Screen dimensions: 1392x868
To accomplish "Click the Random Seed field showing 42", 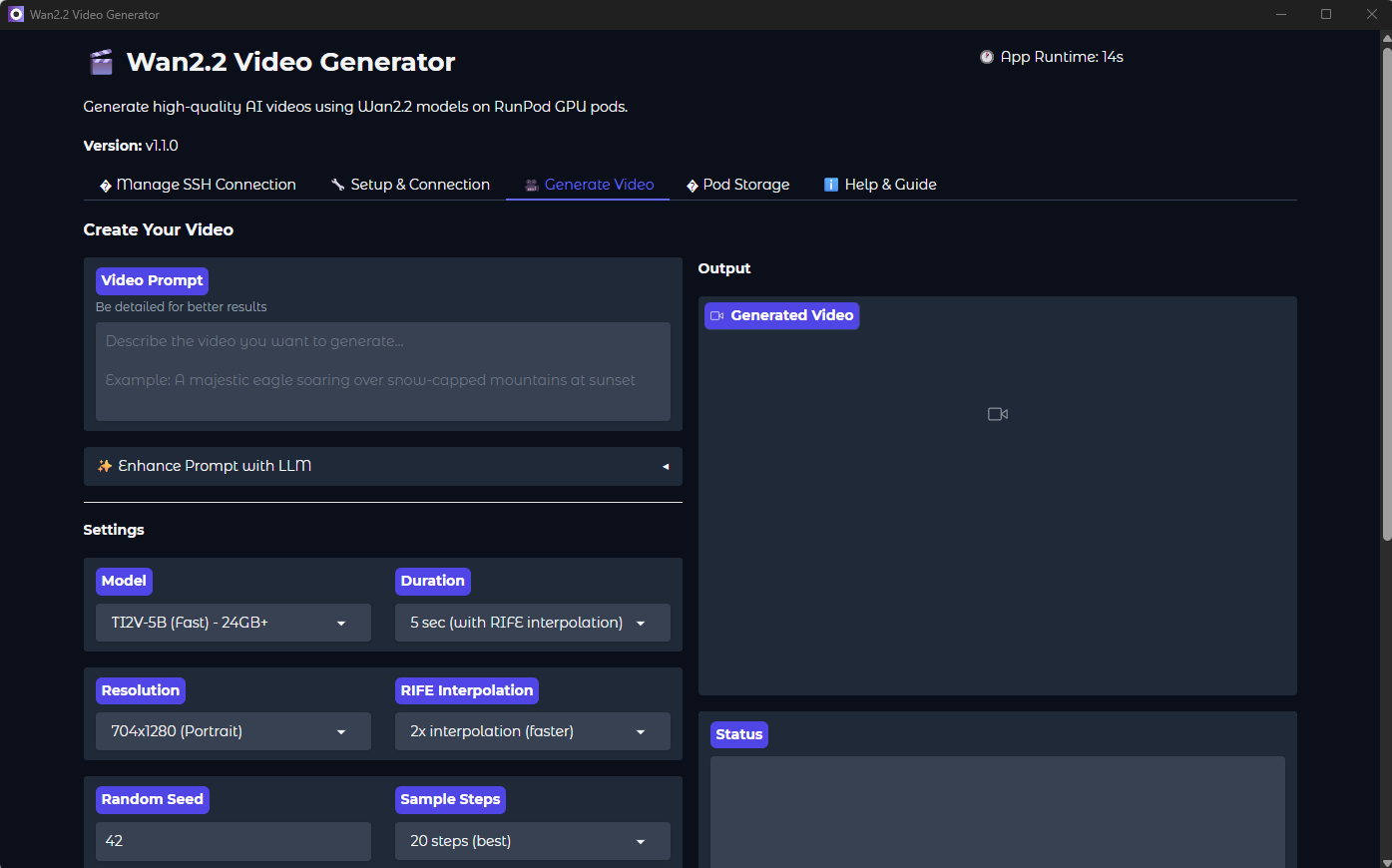I will pyautogui.click(x=233, y=841).
